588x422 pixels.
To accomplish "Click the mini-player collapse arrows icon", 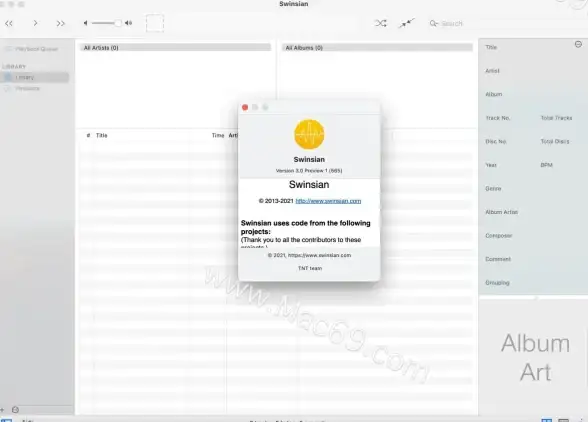I will (406, 23).
